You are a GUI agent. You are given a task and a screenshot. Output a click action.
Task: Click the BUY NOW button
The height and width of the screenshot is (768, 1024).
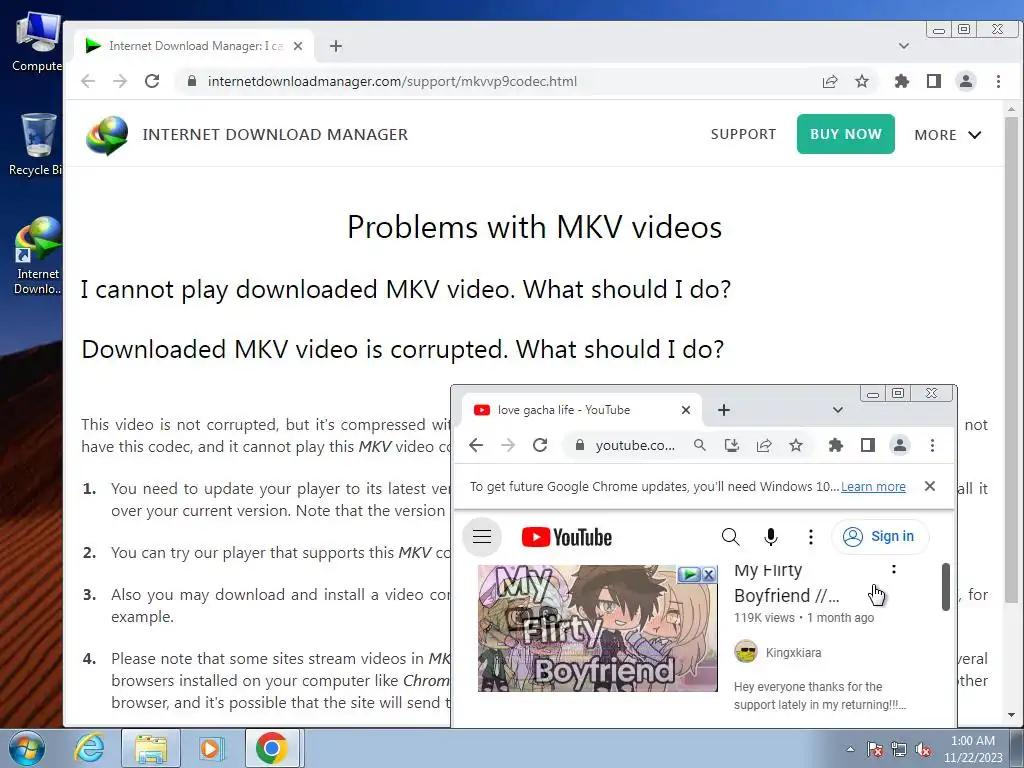846,134
